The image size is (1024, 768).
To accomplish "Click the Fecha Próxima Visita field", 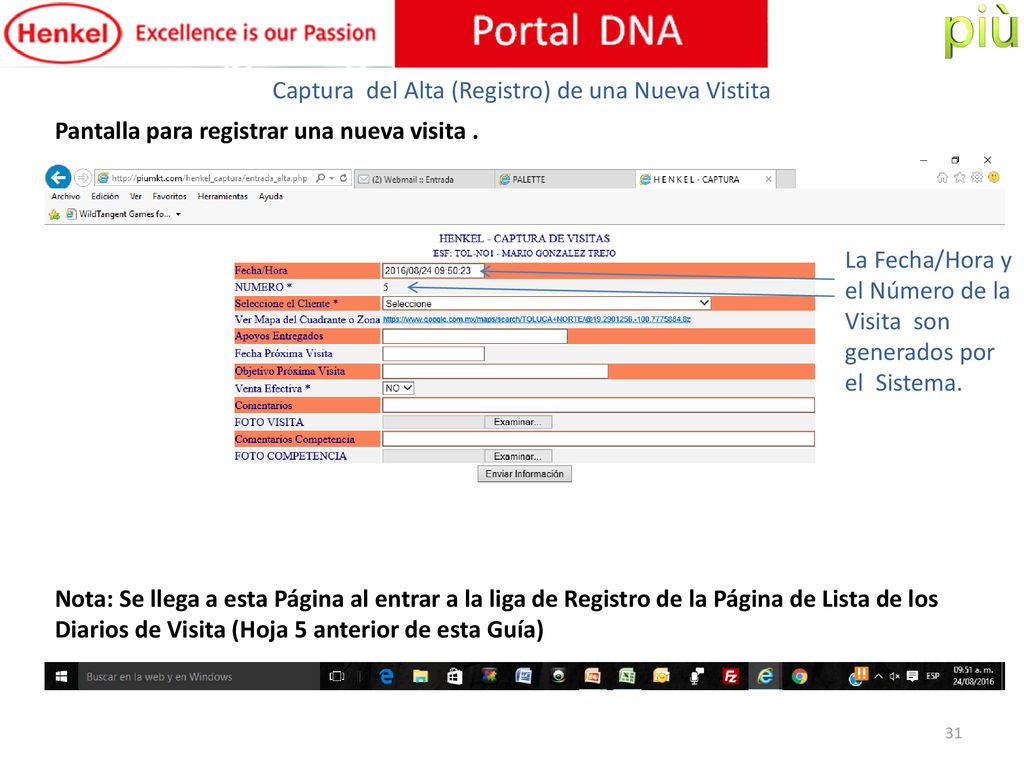I will click(434, 353).
